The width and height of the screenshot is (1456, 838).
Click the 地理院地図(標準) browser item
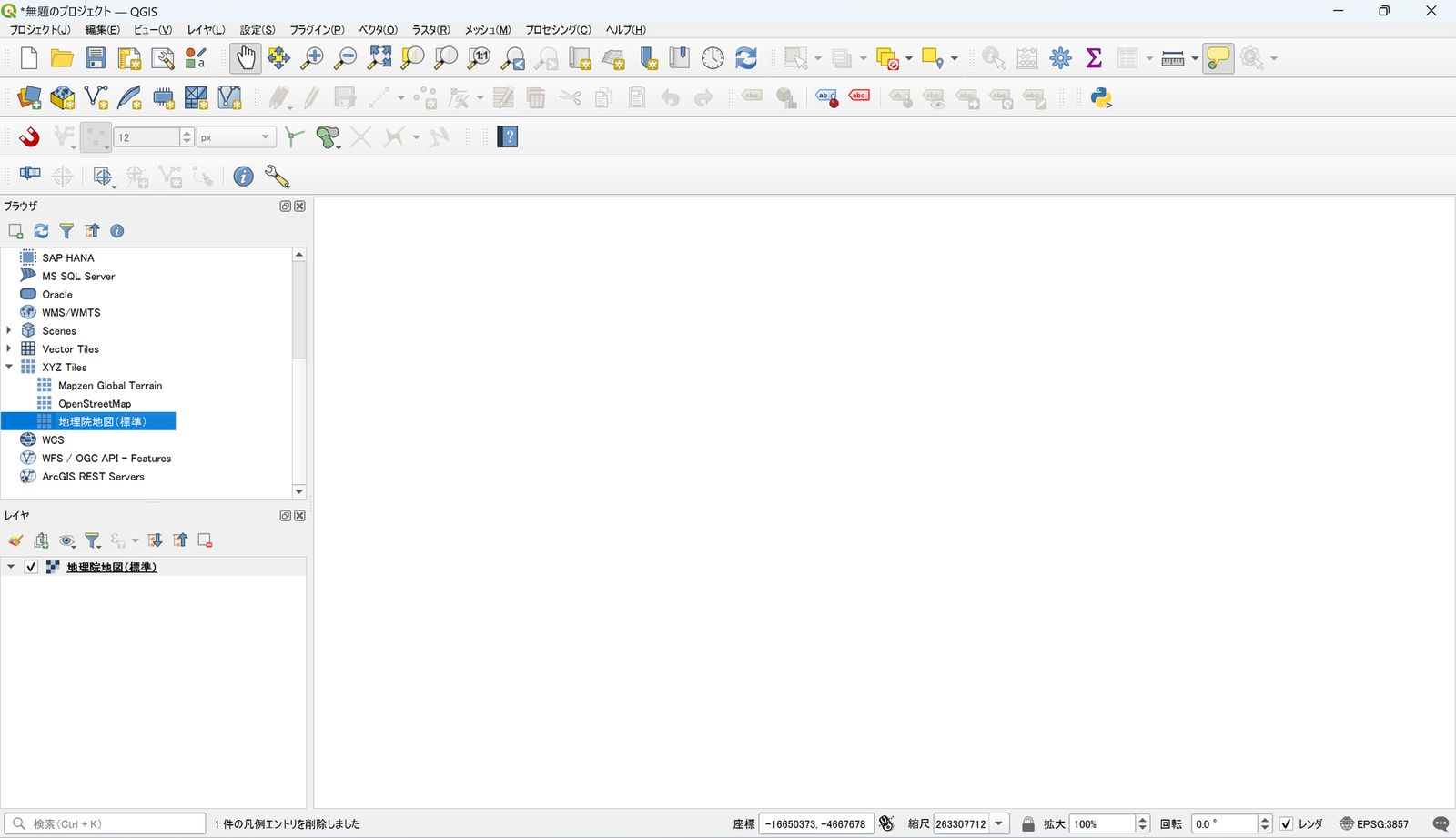pyautogui.click(x=102, y=421)
